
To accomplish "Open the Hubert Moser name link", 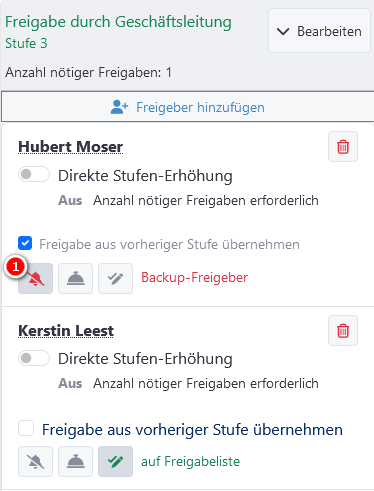I will tap(70, 147).
